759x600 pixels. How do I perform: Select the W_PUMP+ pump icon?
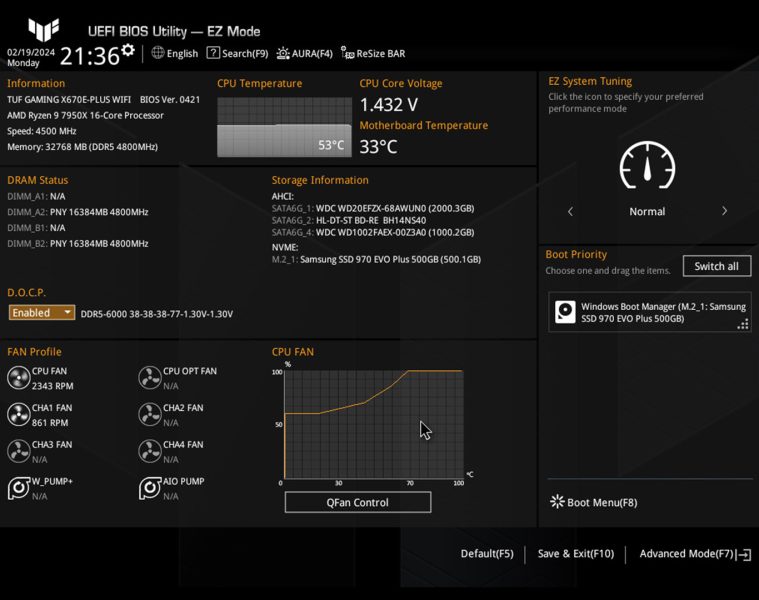[19, 488]
